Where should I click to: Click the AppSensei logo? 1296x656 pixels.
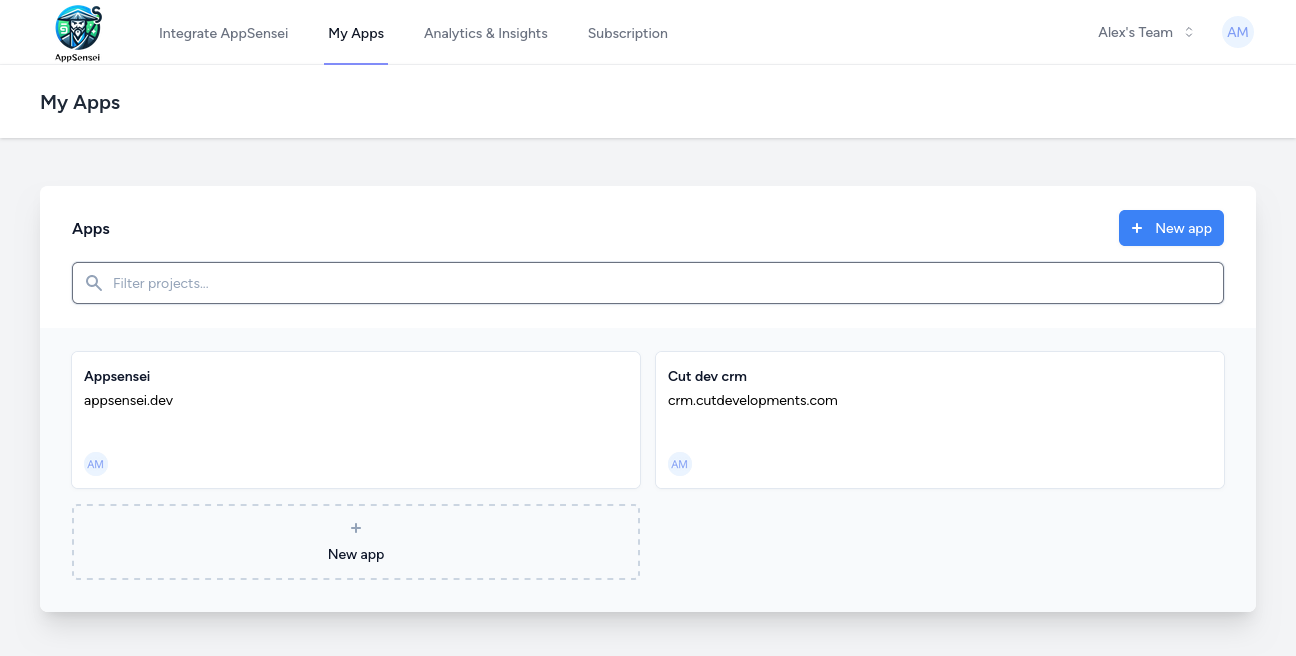78,33
